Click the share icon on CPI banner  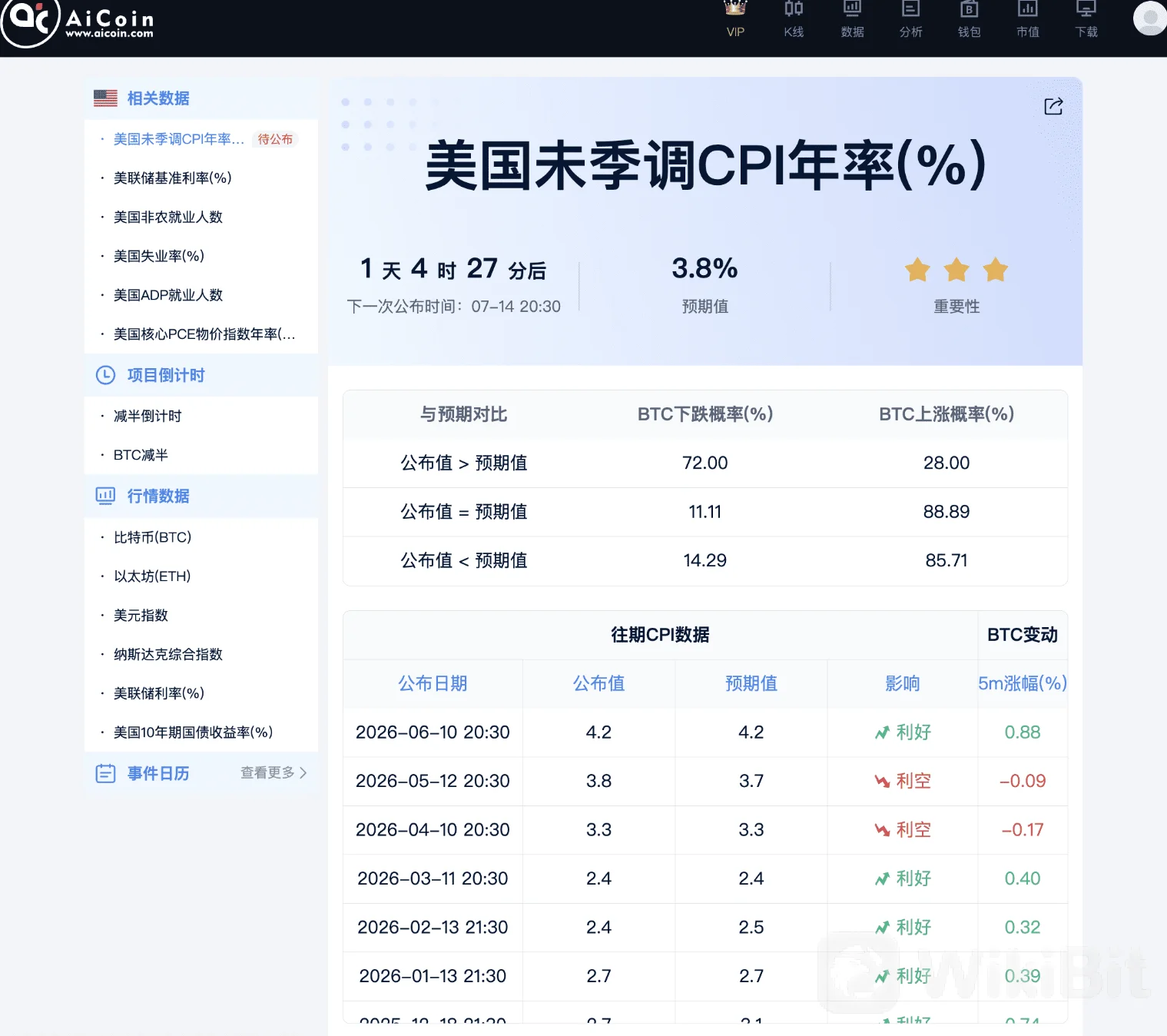click(1053, 107)
